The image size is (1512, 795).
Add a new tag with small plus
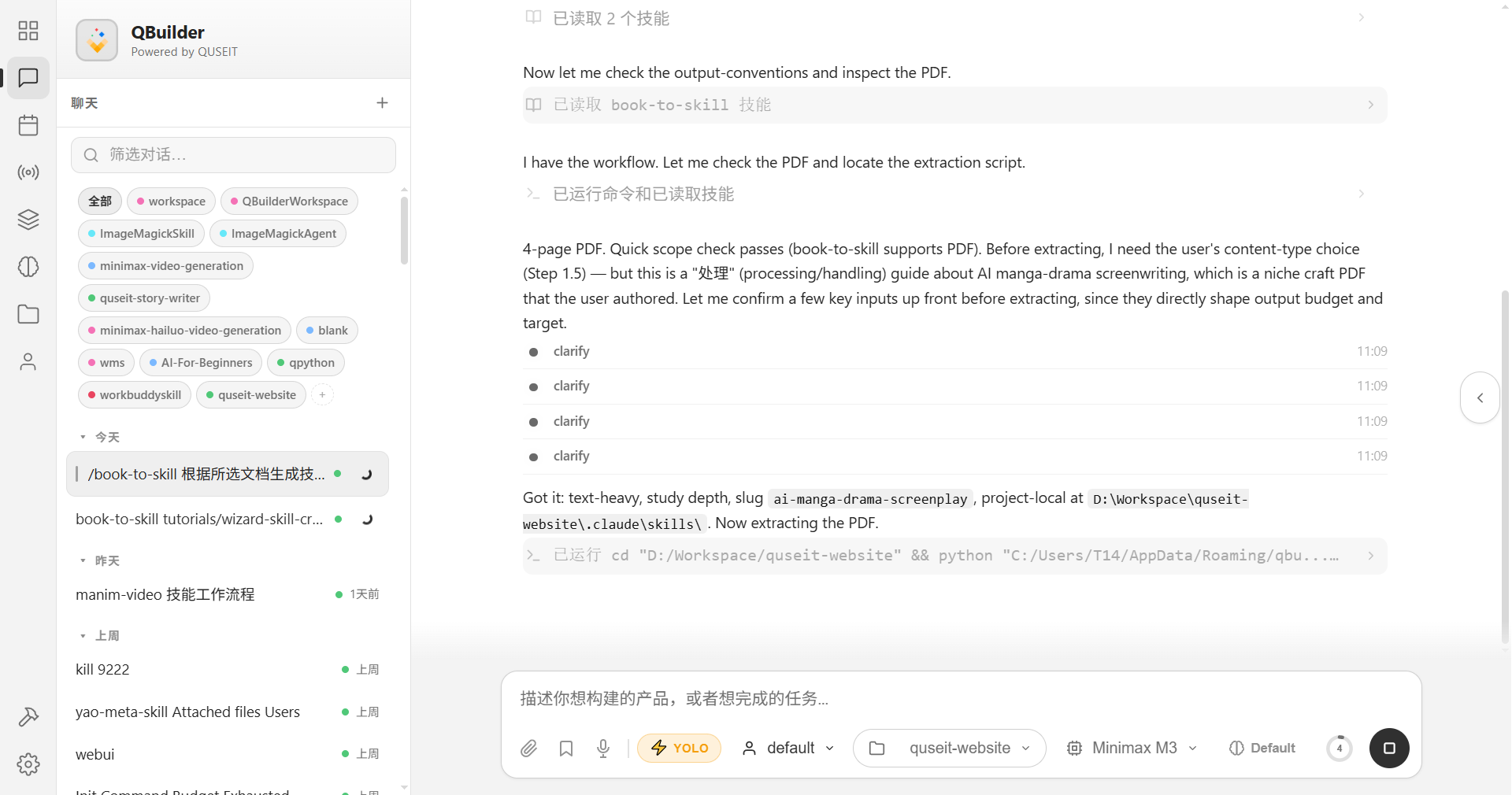click(322, 395)
